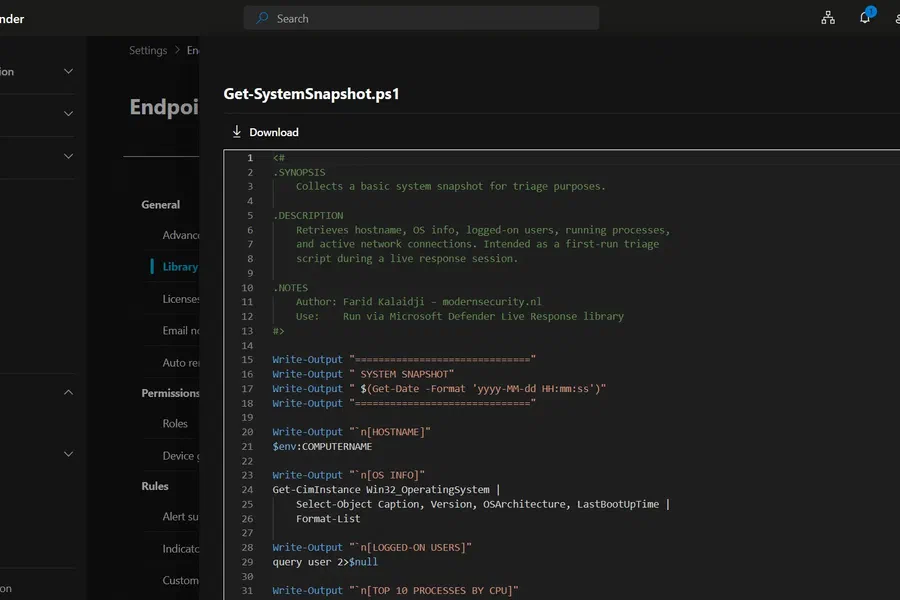Image resolution: width=900 pixels, height=600 pixels.
Task: Select the Indicators entry under Rules
Action: [x=181, y=549]
